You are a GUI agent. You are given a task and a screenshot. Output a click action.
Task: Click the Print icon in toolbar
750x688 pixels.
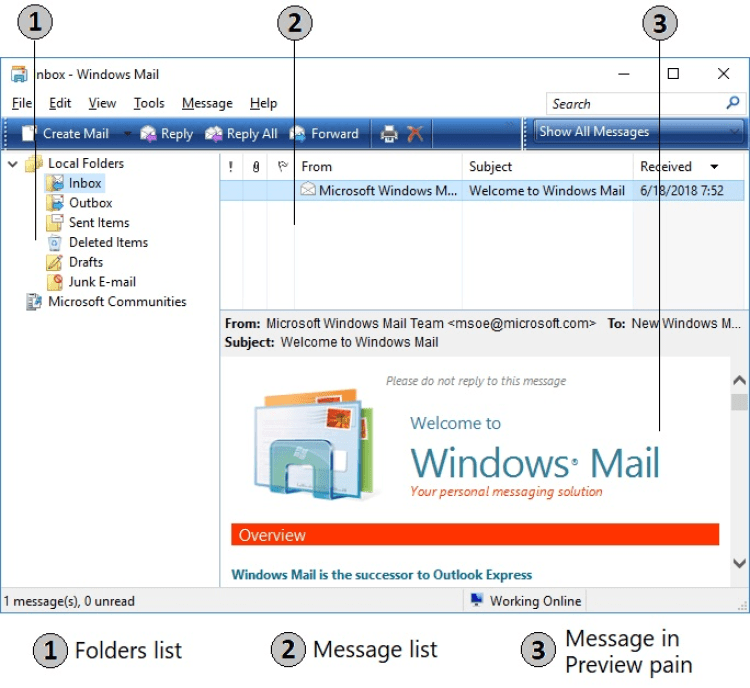click(389, 133)
